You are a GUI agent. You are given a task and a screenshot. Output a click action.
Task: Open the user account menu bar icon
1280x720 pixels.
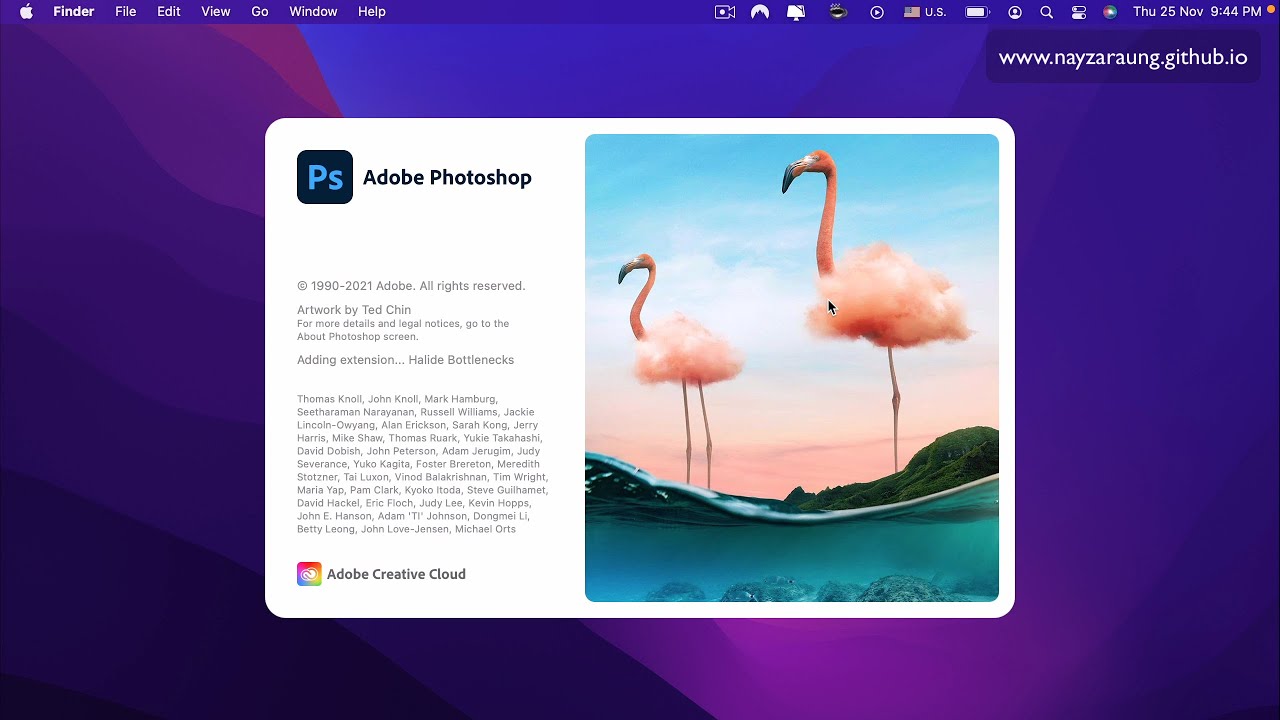point(1015,12)
